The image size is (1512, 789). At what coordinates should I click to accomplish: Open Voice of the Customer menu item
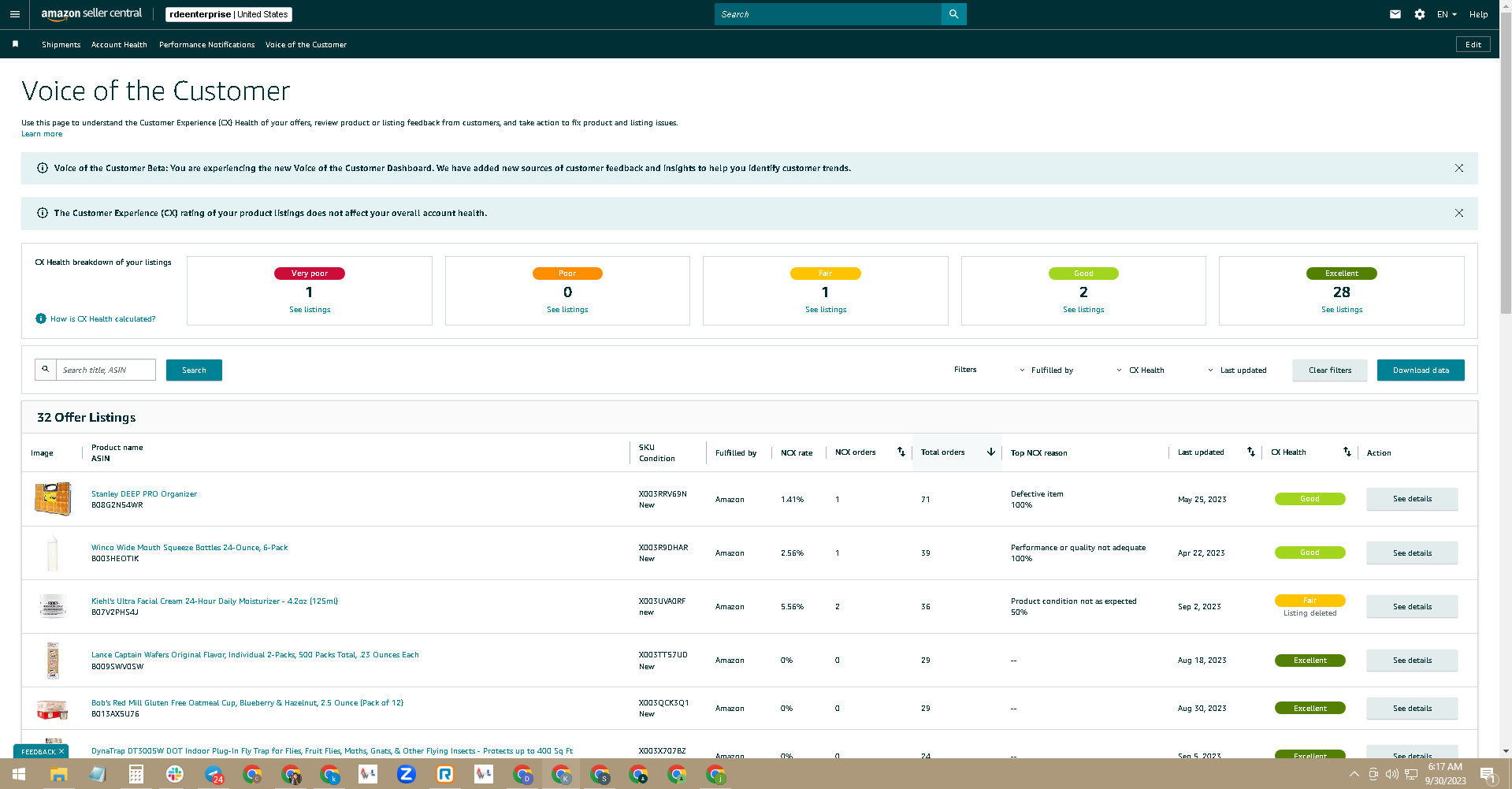point(306,44)
